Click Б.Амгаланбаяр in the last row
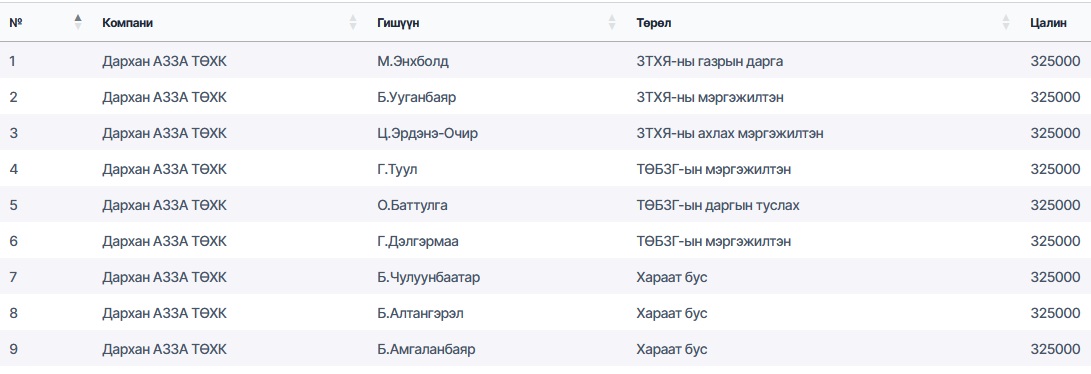The image size is (1091, 374). pos(426,350)
